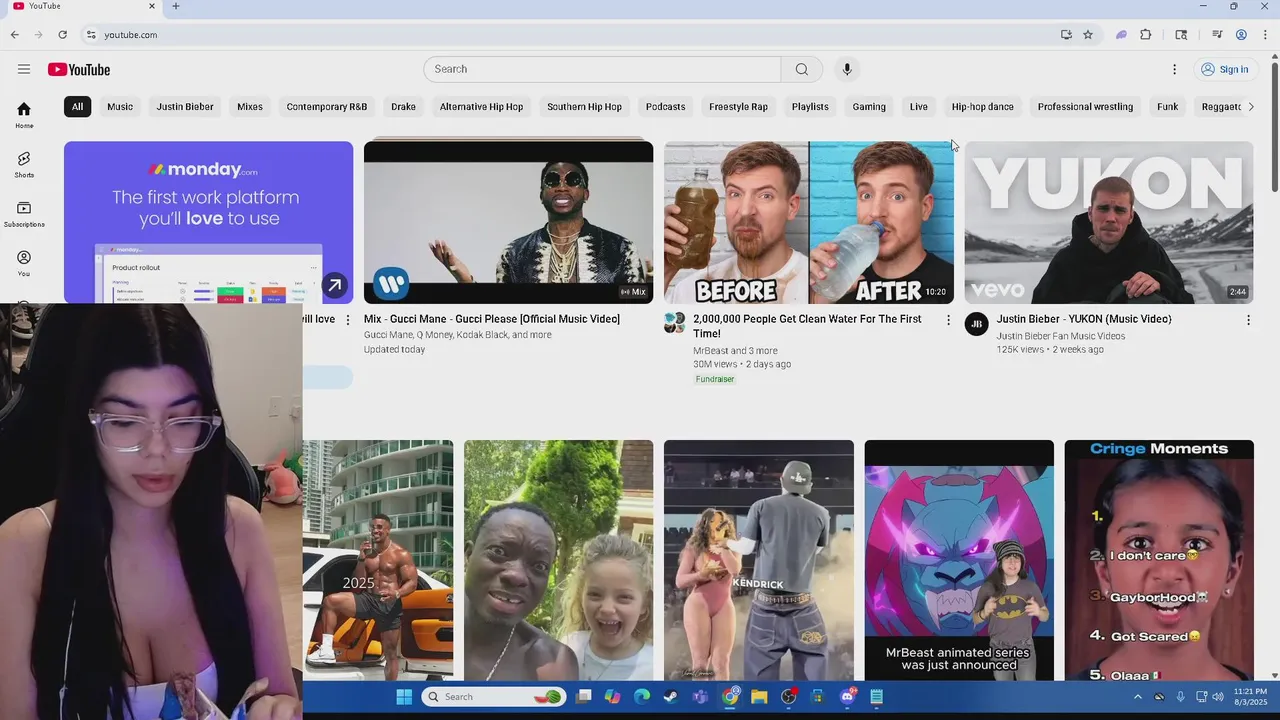Open Subscriptions from the sidebar

tap(24, 213)
